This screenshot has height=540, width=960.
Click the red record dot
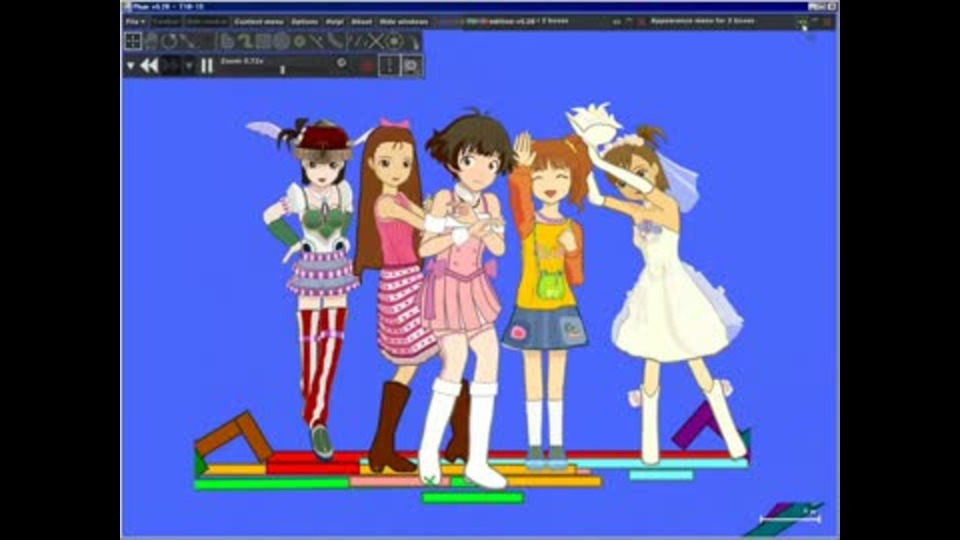coord(366,66)
